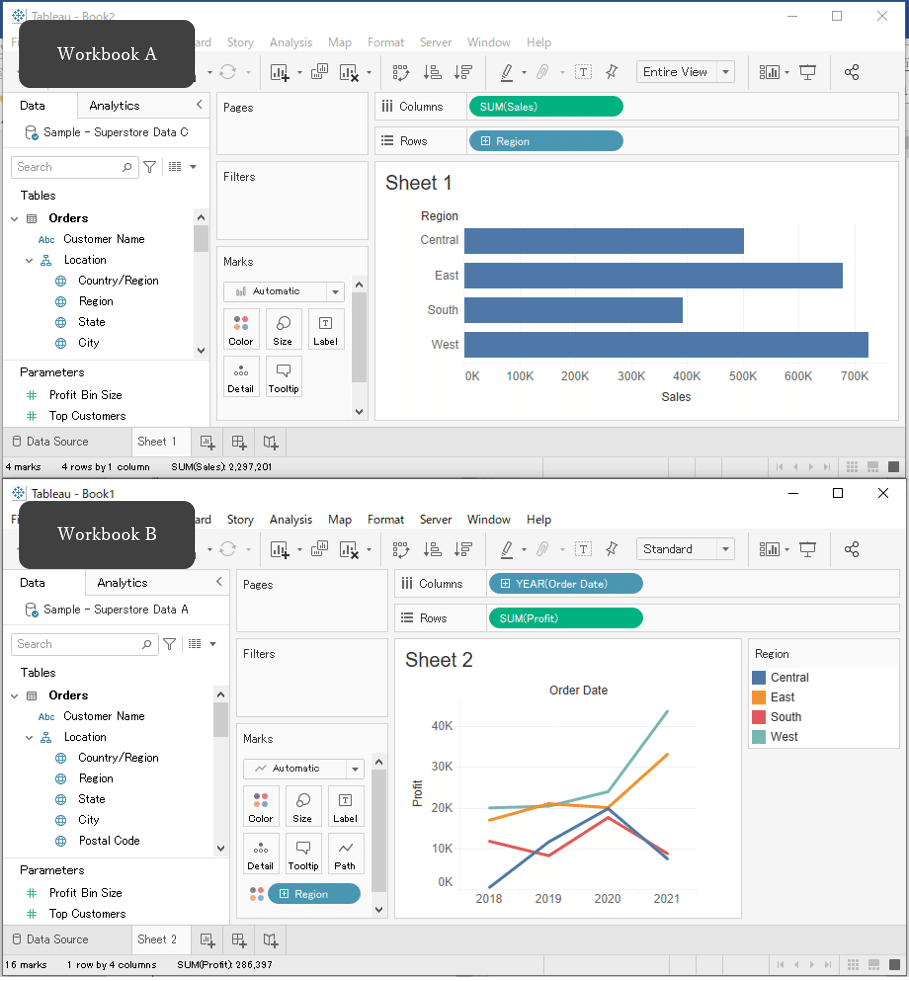Open Format menu in Workbook A
The width and height of the screenshot is (909, 981).
pos(385,42)
